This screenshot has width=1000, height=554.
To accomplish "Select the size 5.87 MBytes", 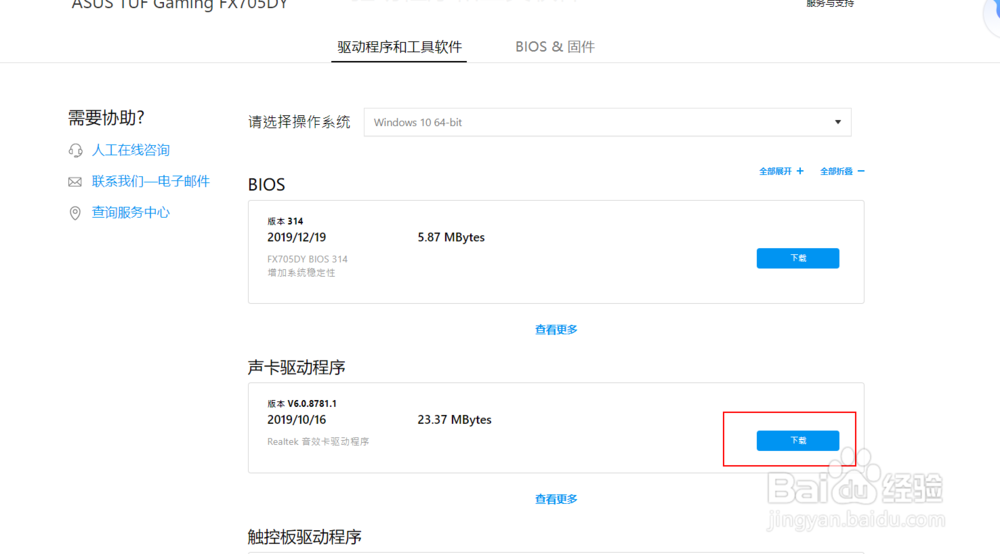I will (451, 237).
